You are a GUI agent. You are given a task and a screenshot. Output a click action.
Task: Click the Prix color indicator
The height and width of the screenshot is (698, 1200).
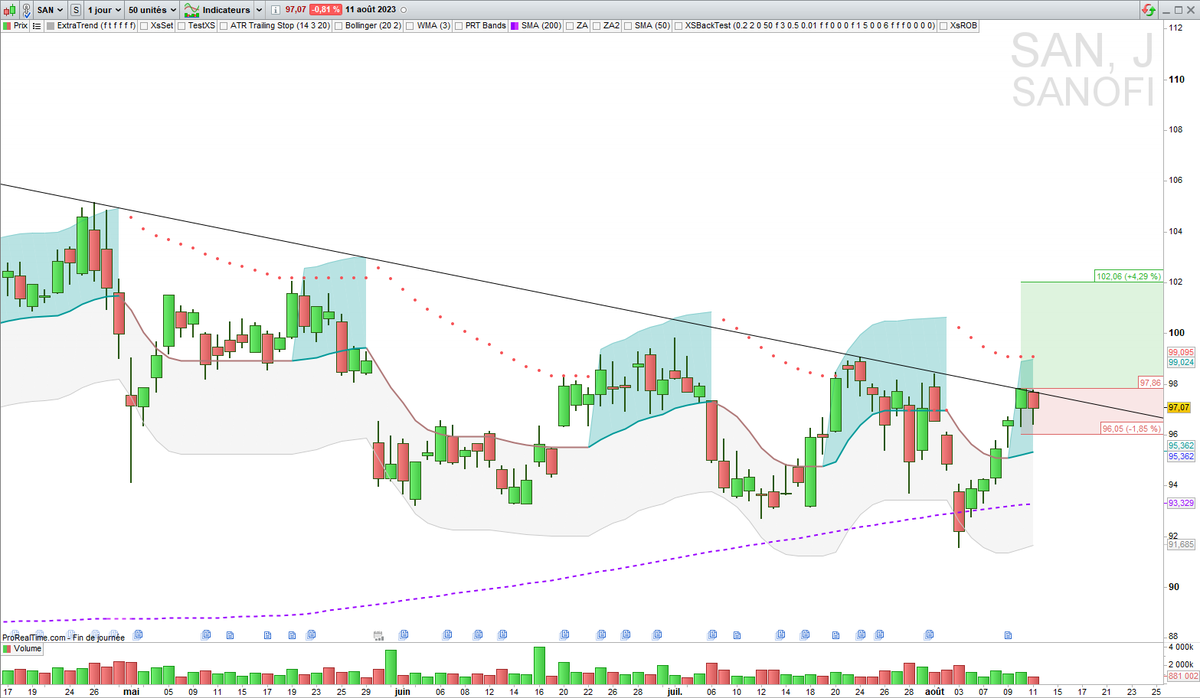coord(7,25)
